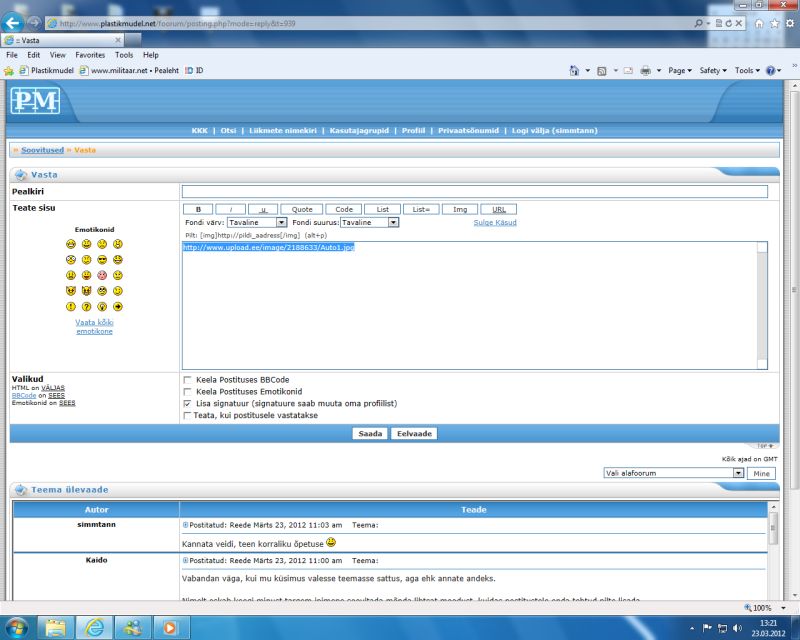Click the Pealkiri subject input field
The width and height of the screenshot is (800, 640).
(x=474, y=191)
